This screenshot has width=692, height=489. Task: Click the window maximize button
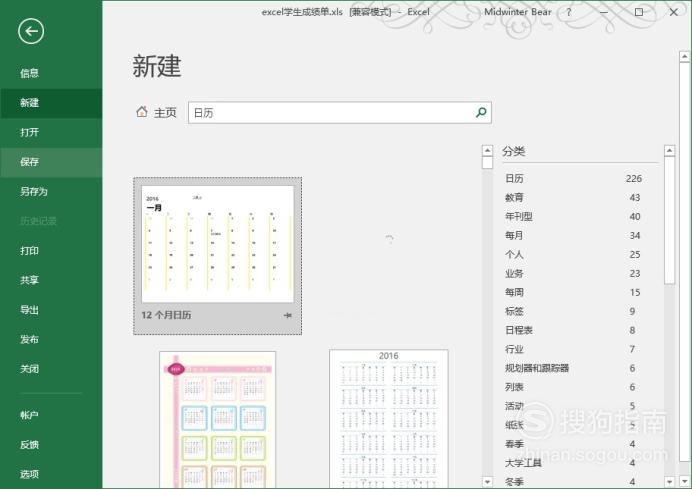click(x=639, y=12)
